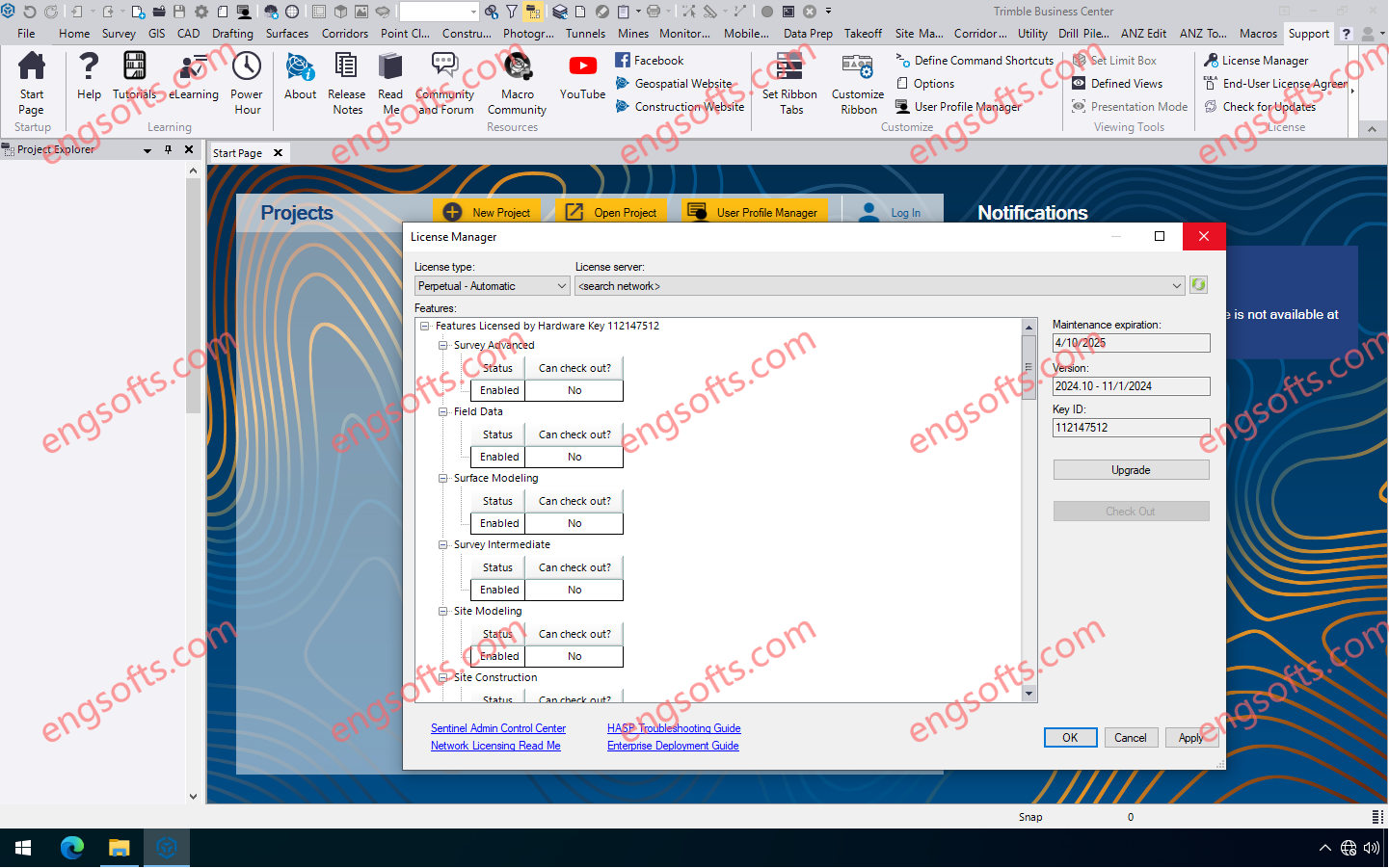
Task: Click OK in License Manager
Action: click(1070, 738)
